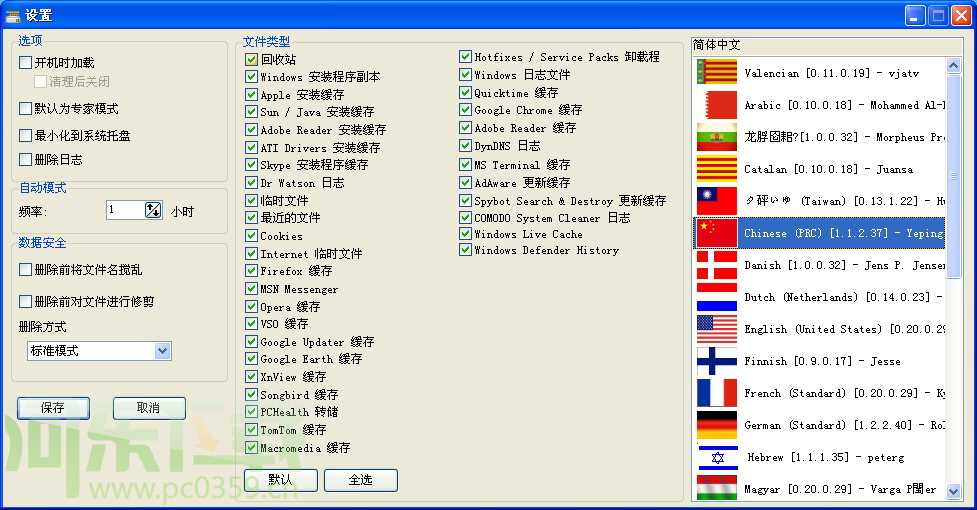
Task: Click the Finnish flag icon
Action: pyautogui.click(x=717, y=361)
